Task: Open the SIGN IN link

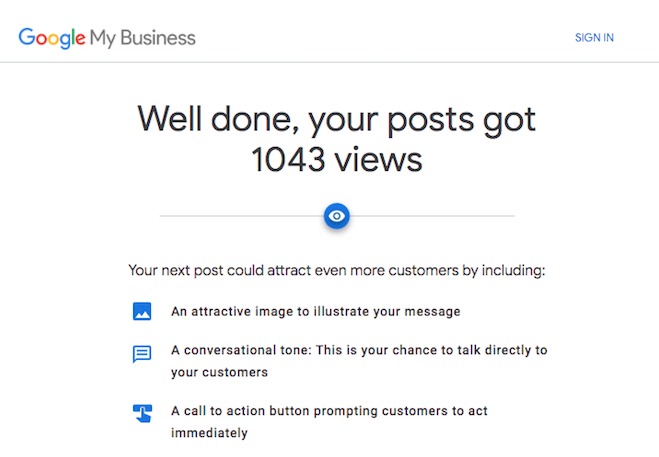Action: (594, 38)
